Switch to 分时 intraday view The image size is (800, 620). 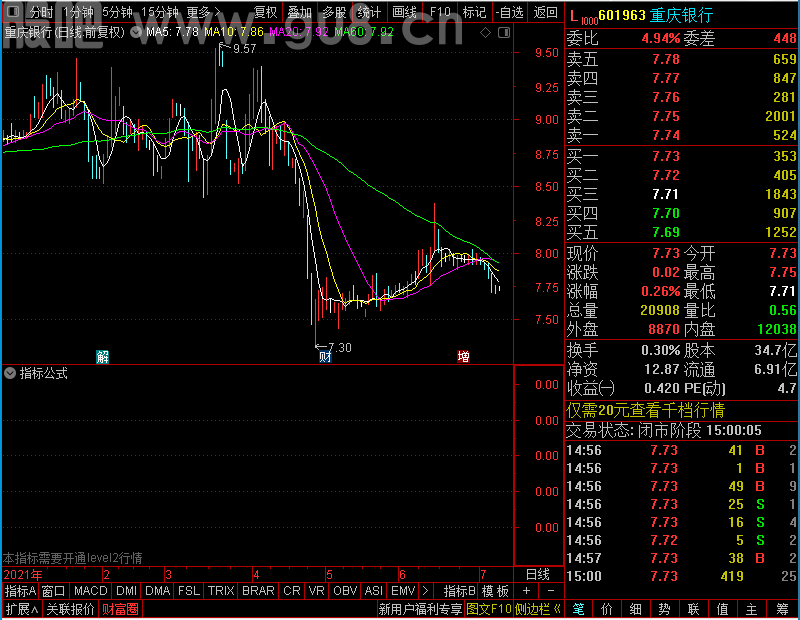point(41,12)
